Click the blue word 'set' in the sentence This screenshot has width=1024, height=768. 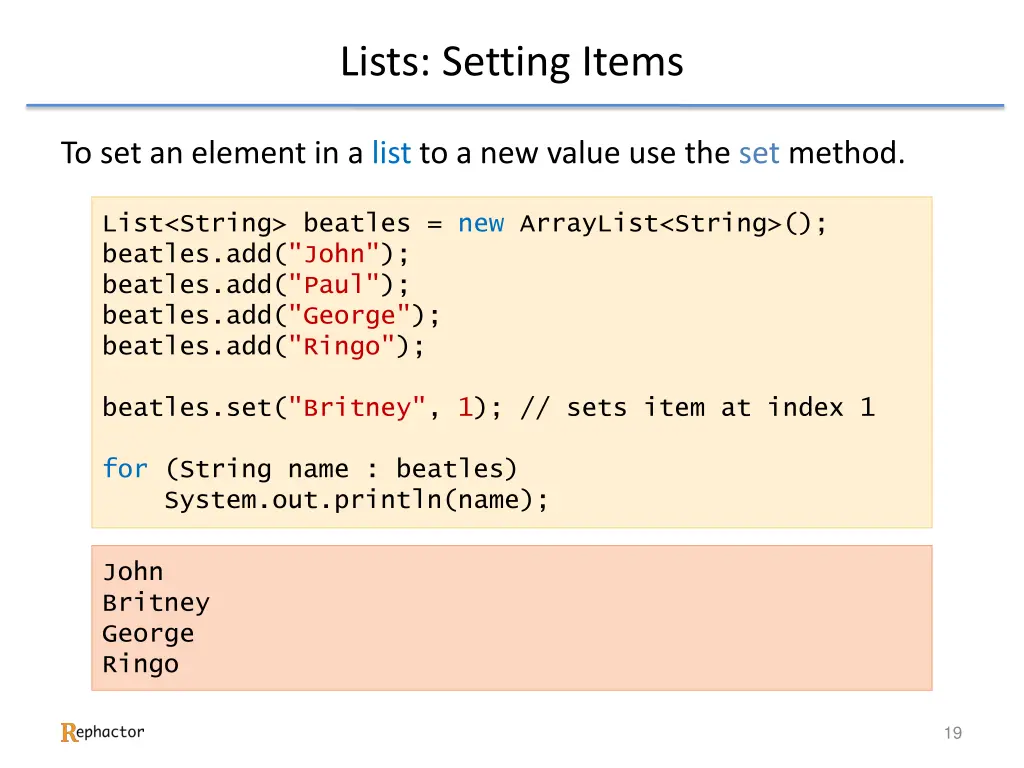point(759,153)
